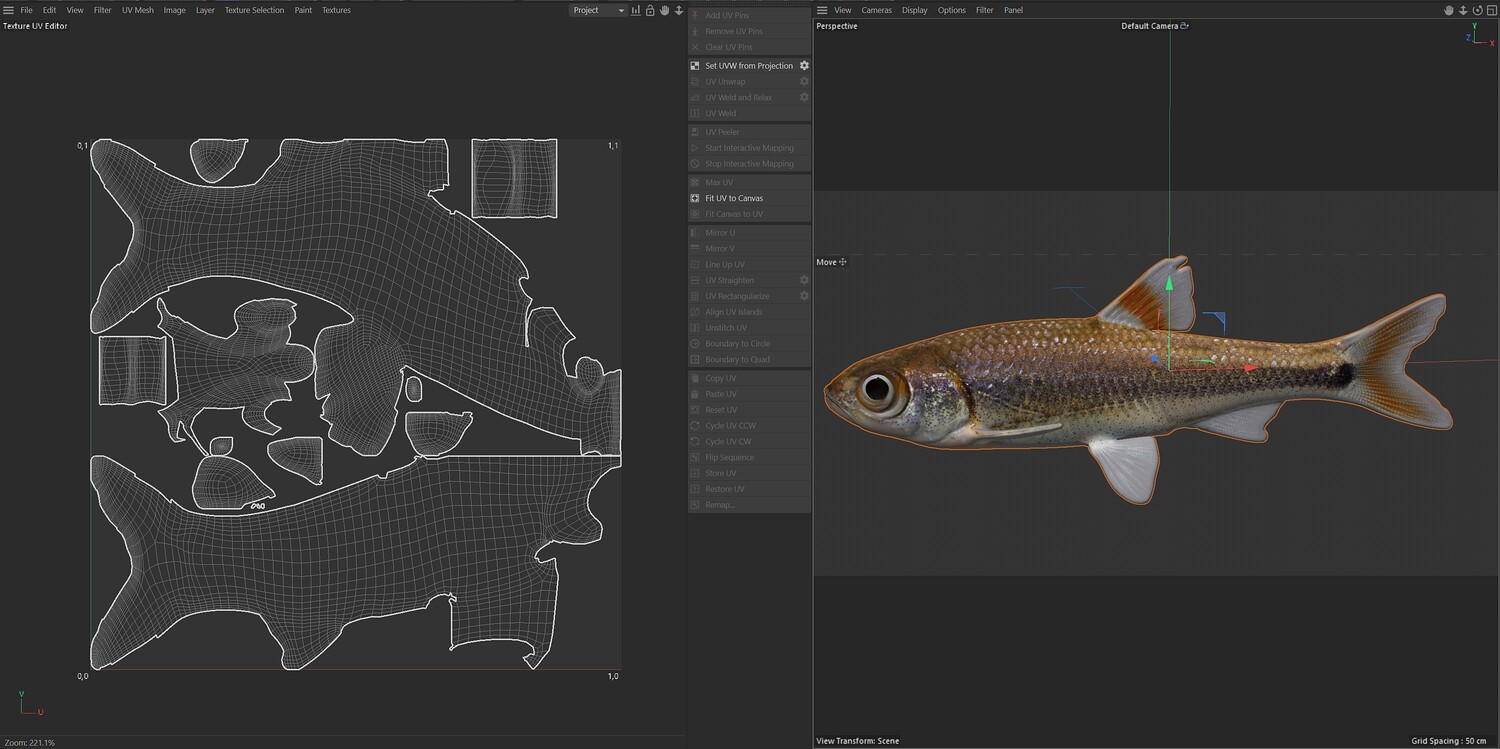Open the Paint menu
The width and height of the screenshot is (1500, 749).
coord(303,10)
